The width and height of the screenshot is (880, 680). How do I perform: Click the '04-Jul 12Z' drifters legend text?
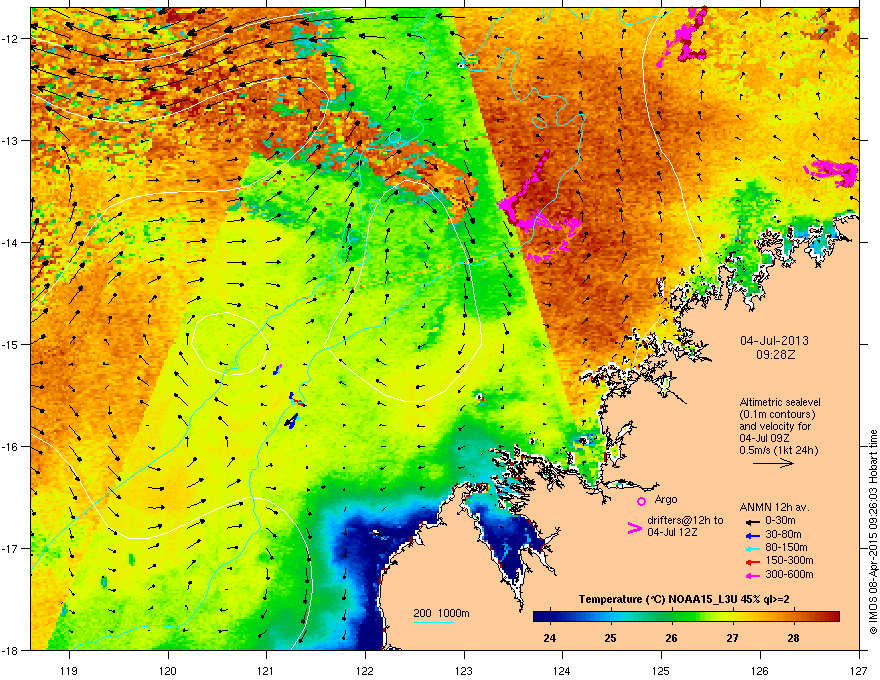point(672,532)
